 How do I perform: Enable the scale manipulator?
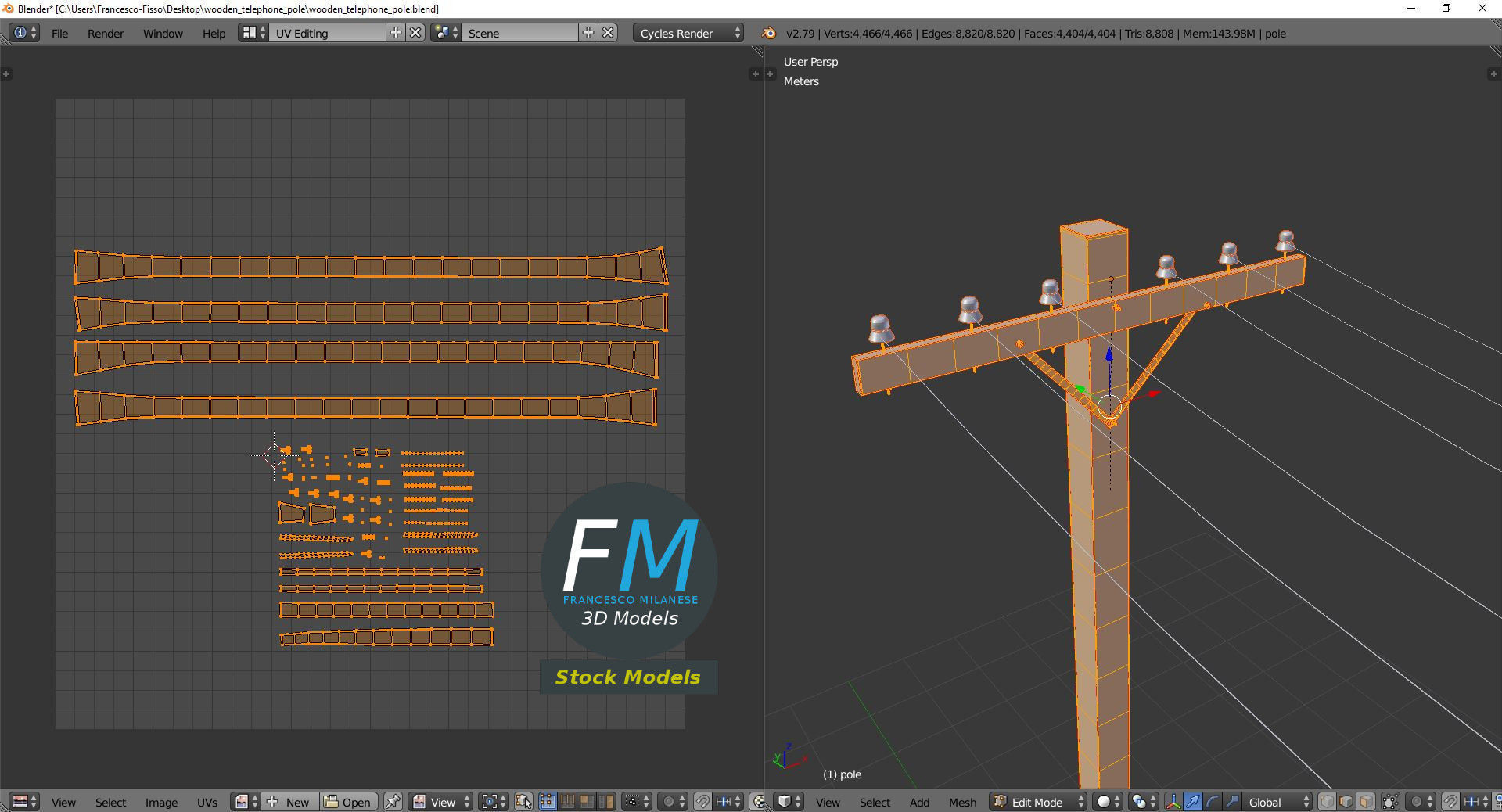1232,802
